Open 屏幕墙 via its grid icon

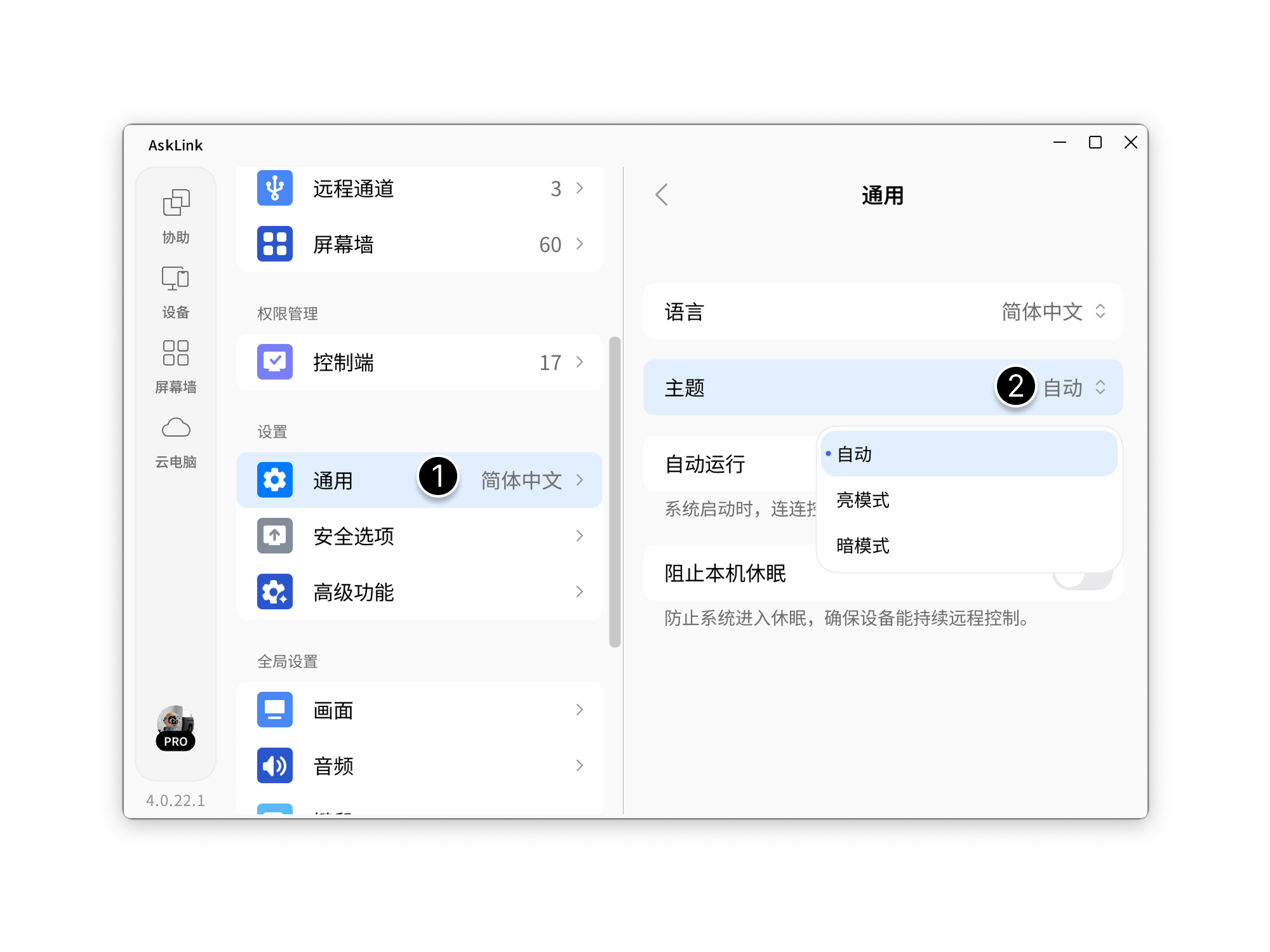[x=274, y=244]
